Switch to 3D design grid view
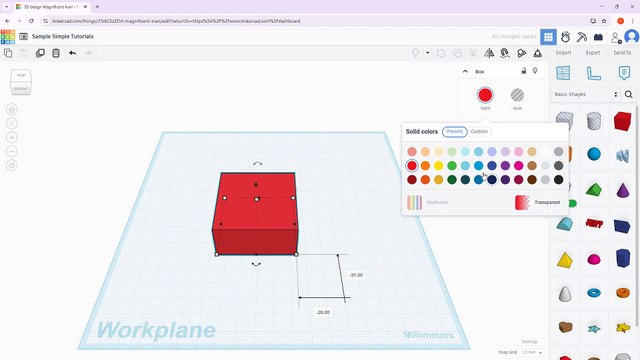 tap(548, 37)
